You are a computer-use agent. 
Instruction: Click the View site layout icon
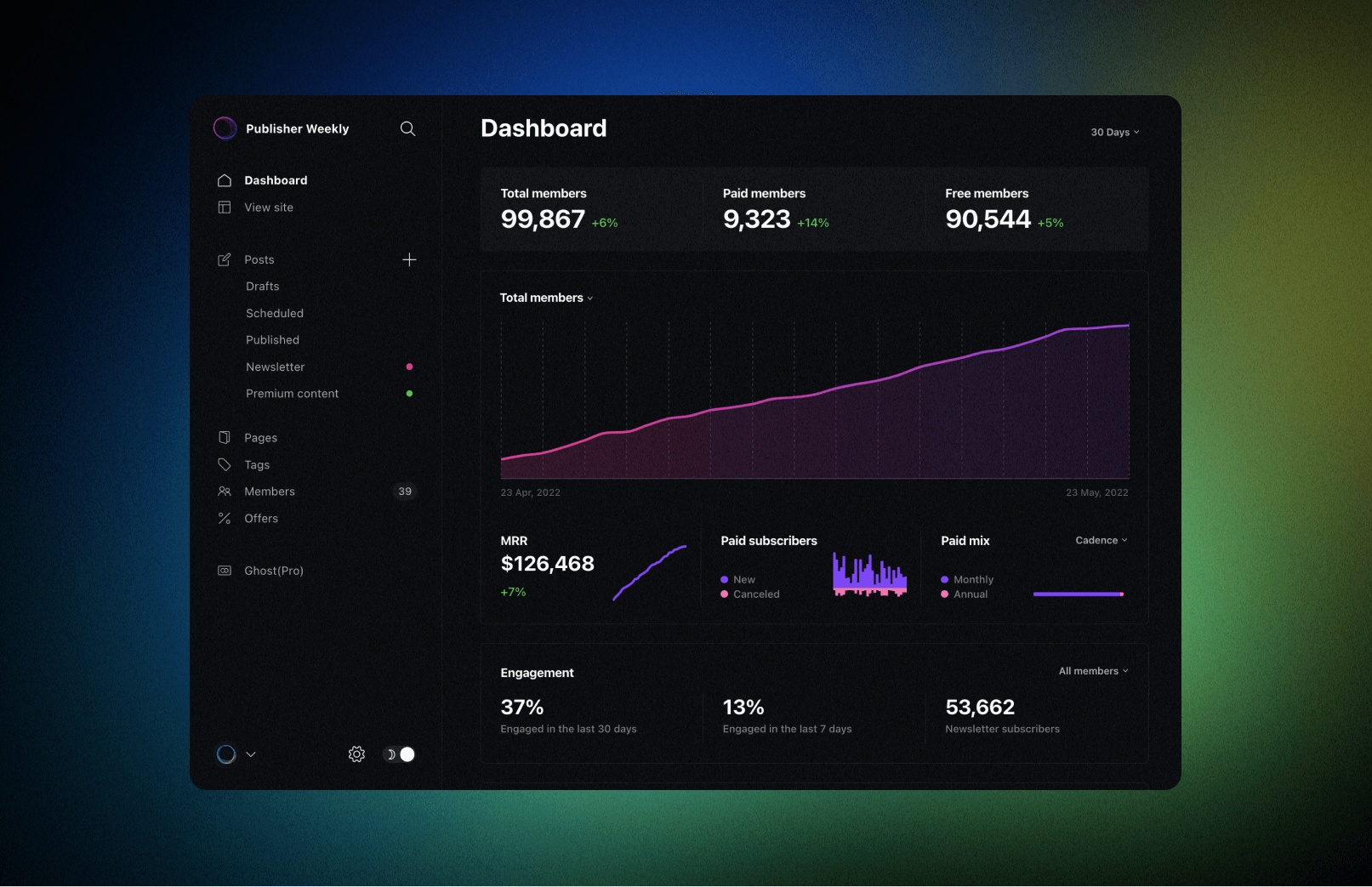click(225, 208)
